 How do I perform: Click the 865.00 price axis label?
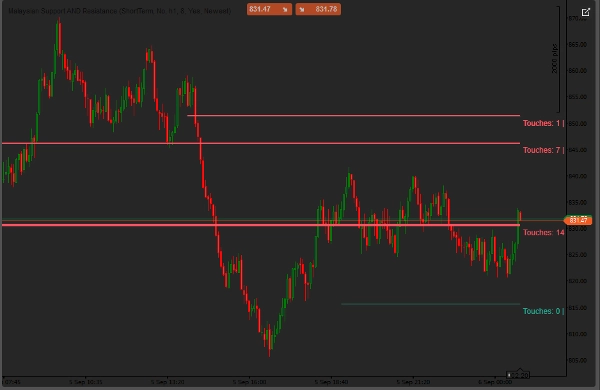[578, 44]
